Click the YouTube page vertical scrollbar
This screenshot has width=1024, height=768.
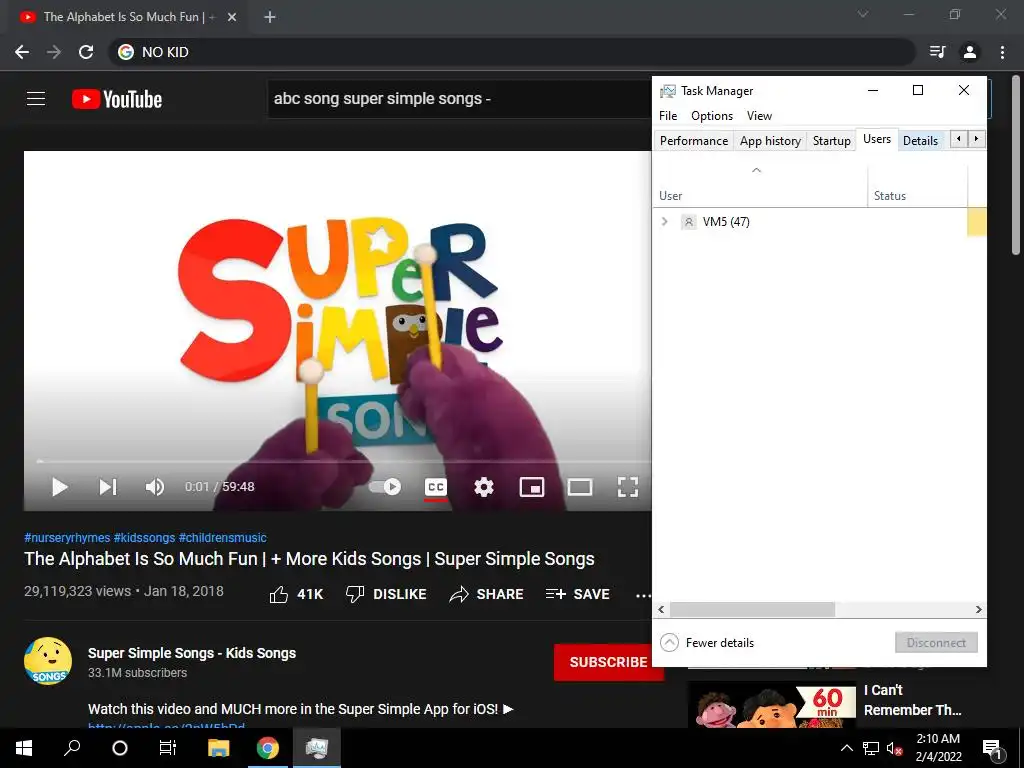pos(1016,167)
